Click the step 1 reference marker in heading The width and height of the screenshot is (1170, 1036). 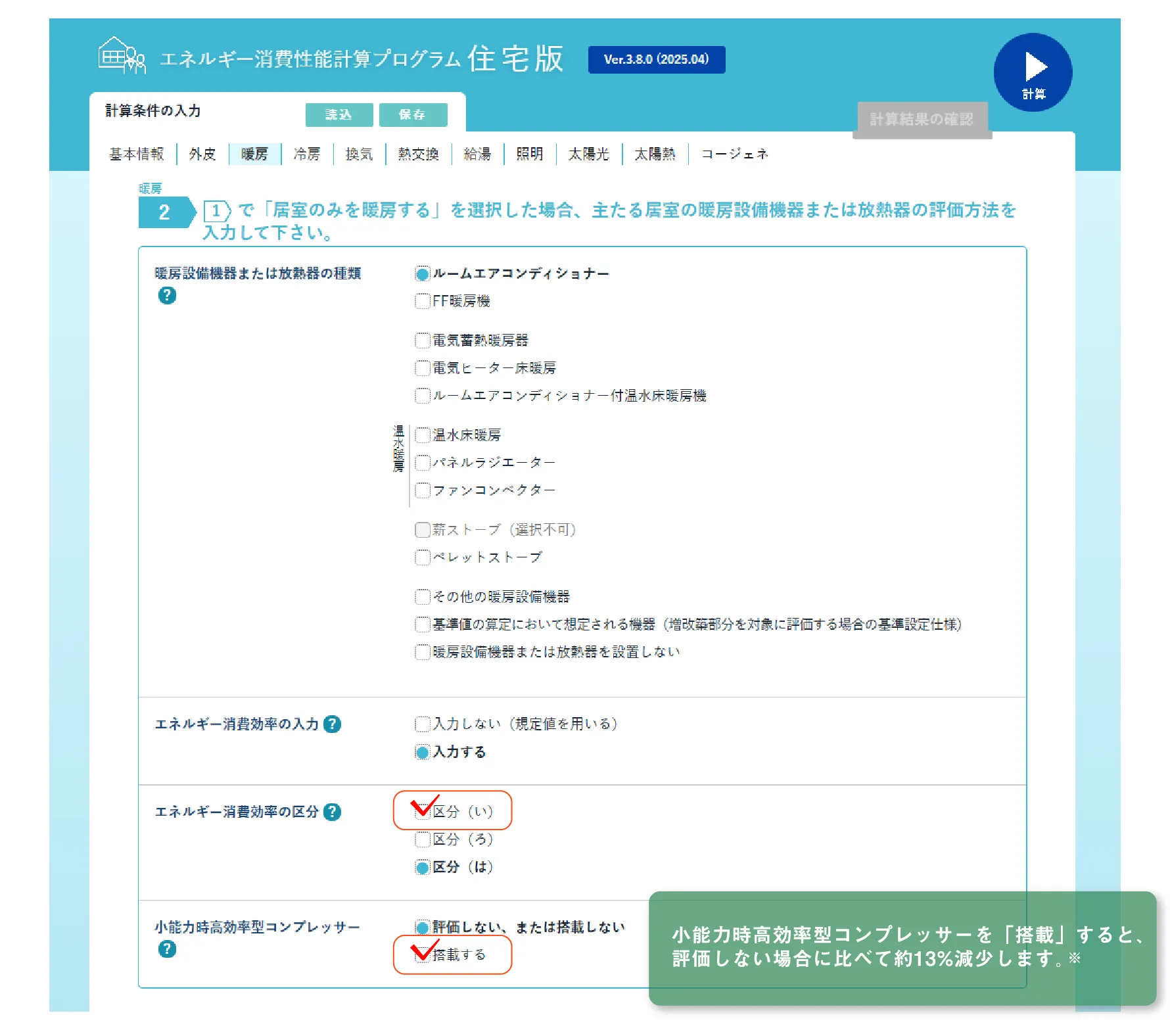tap(216, 211)
